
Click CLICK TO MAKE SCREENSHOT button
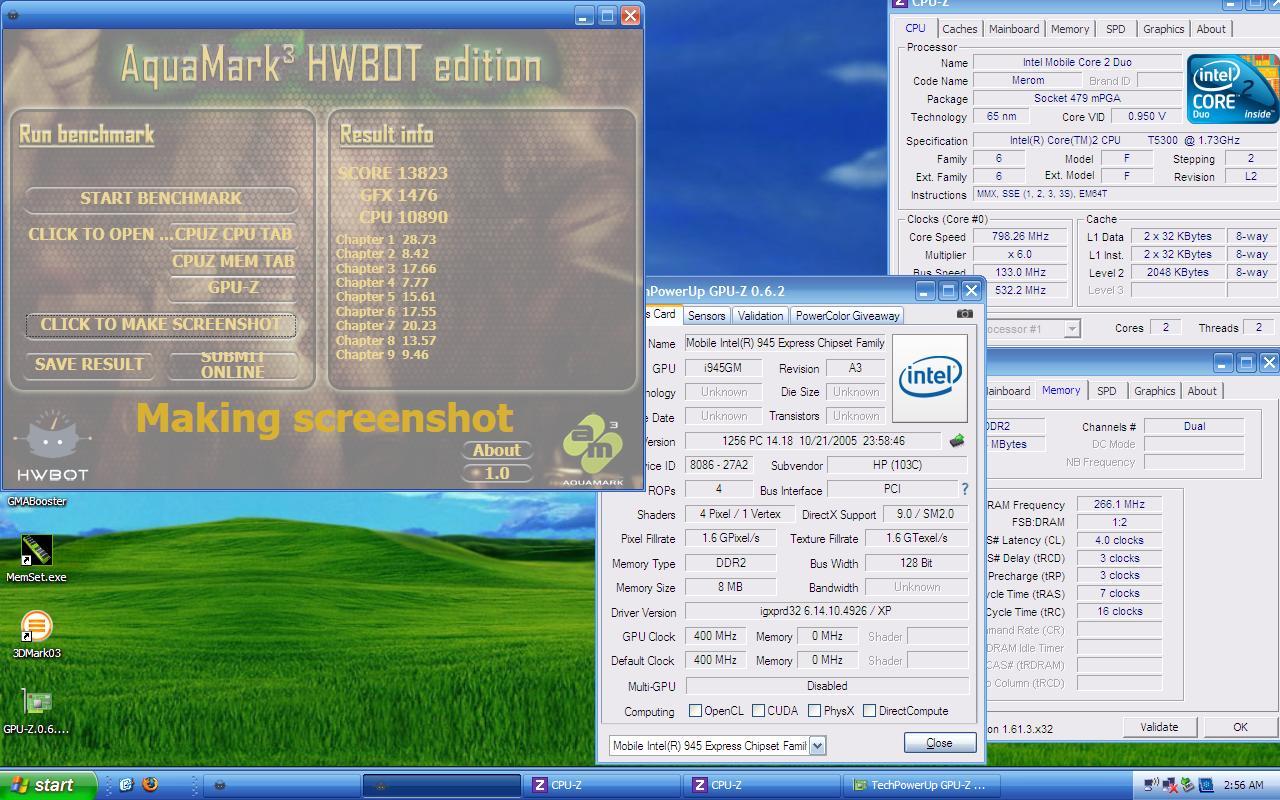(161, 324)
